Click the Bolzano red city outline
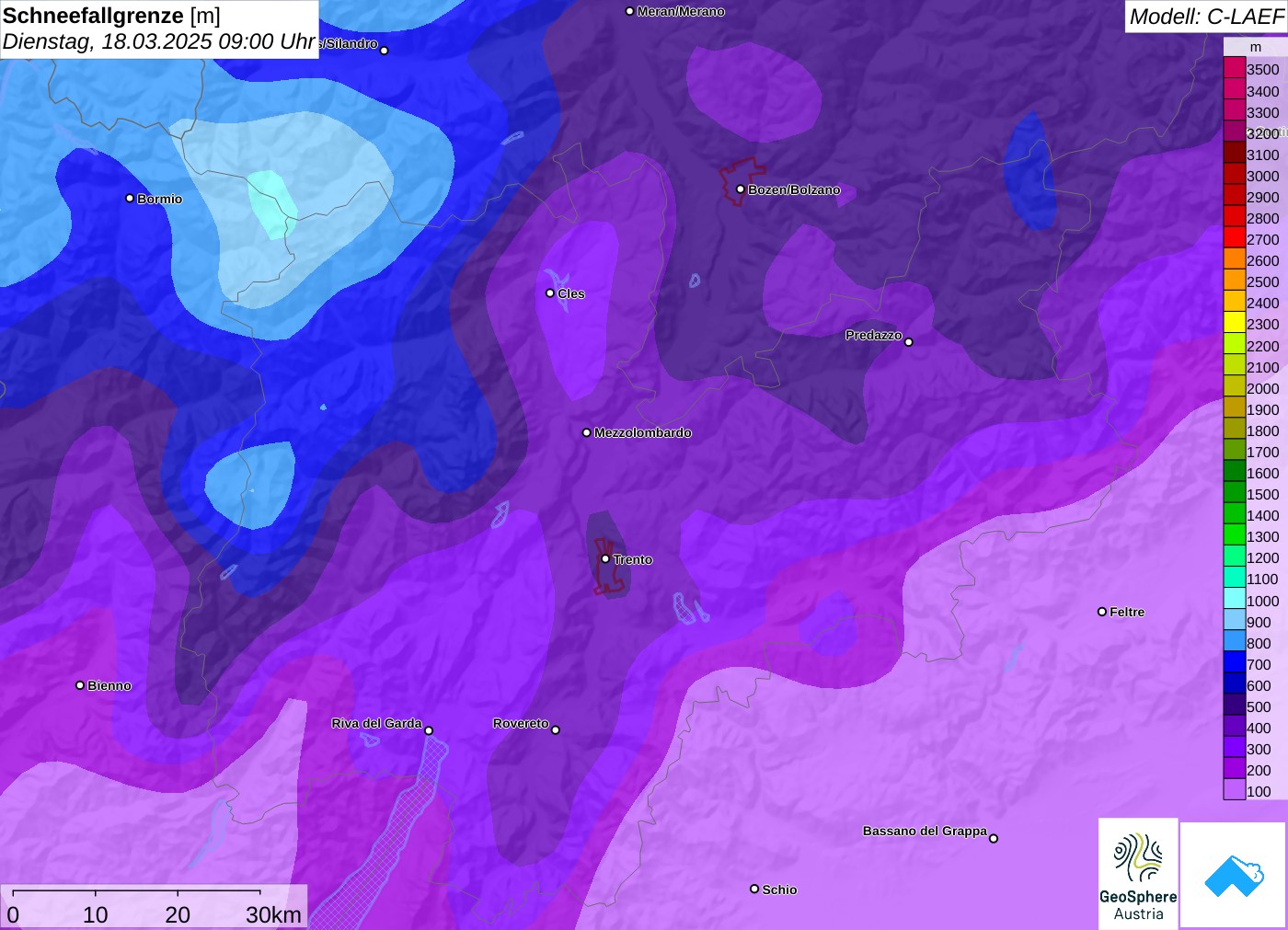This screenshot has width=1288, height=930. (742, 181)
